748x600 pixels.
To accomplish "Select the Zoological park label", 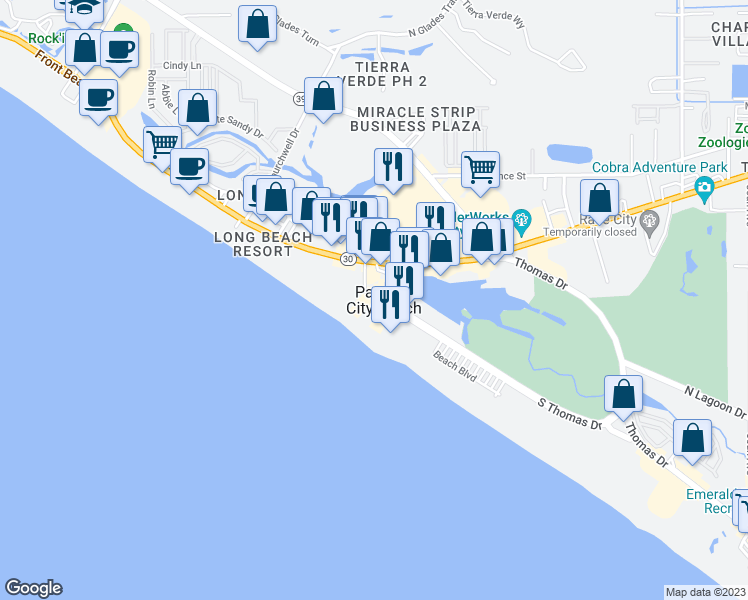I will coord(723,135).
